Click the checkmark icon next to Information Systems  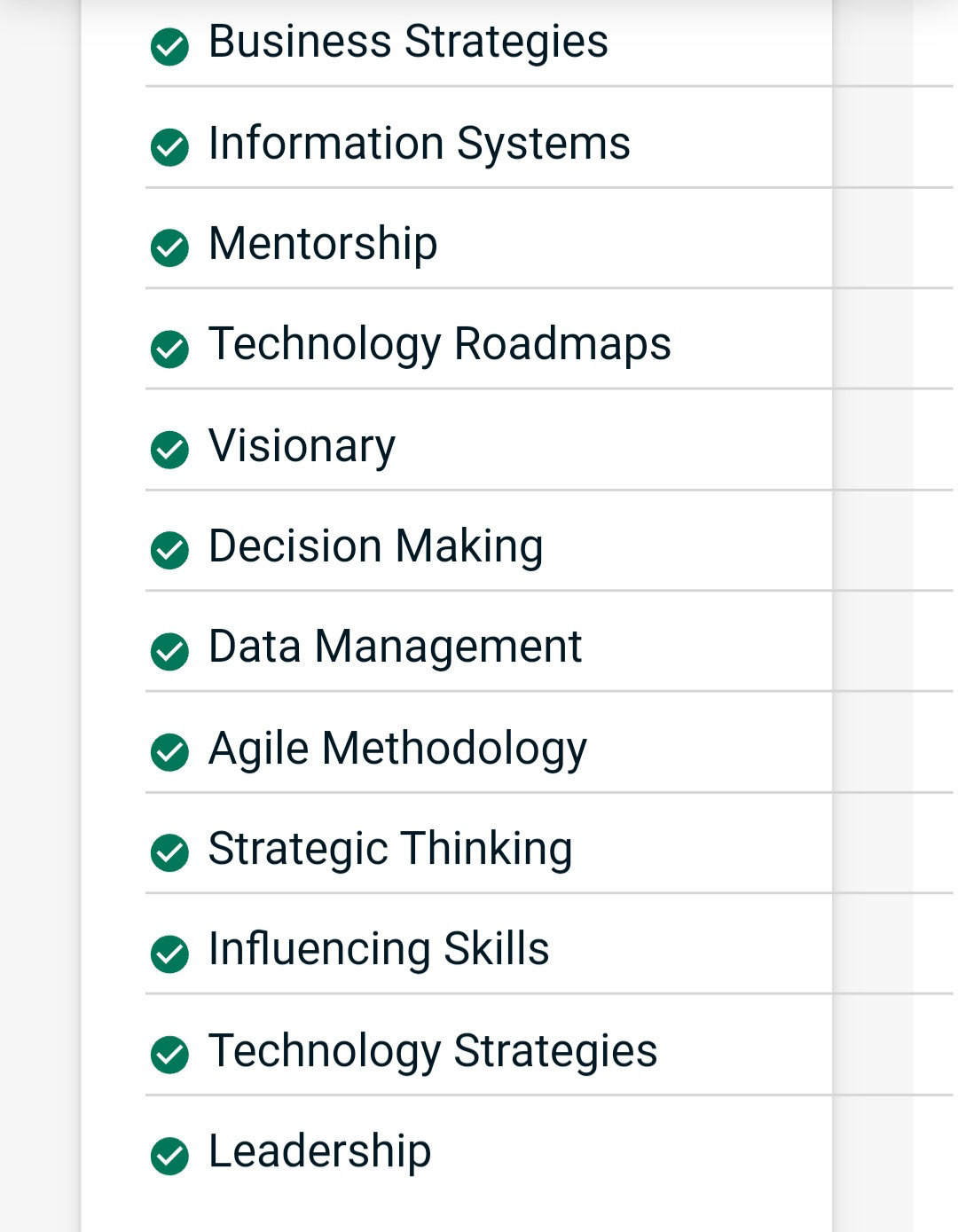coord(169,147)
